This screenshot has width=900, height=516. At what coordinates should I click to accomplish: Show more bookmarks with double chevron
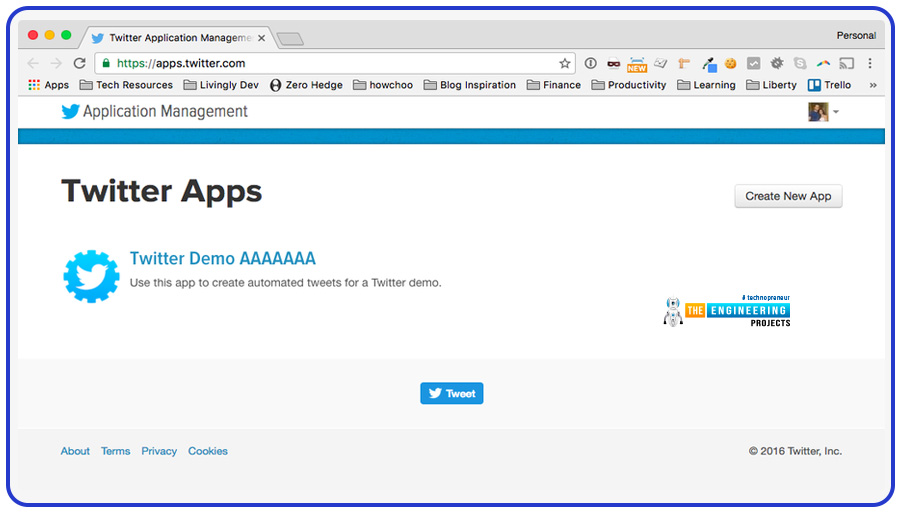[873, 85]
